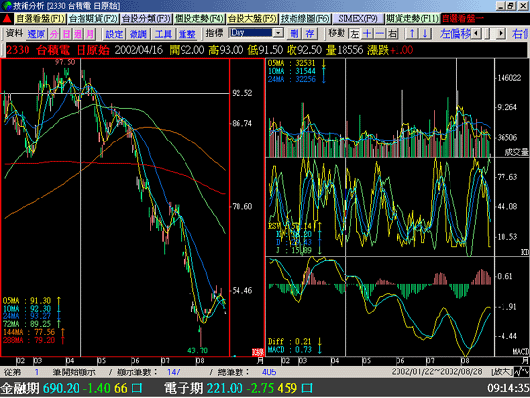This screenshot has width=530, height=398.
Task: Switch to the 自選看盤(F1) tab
Action: point(40,19)
